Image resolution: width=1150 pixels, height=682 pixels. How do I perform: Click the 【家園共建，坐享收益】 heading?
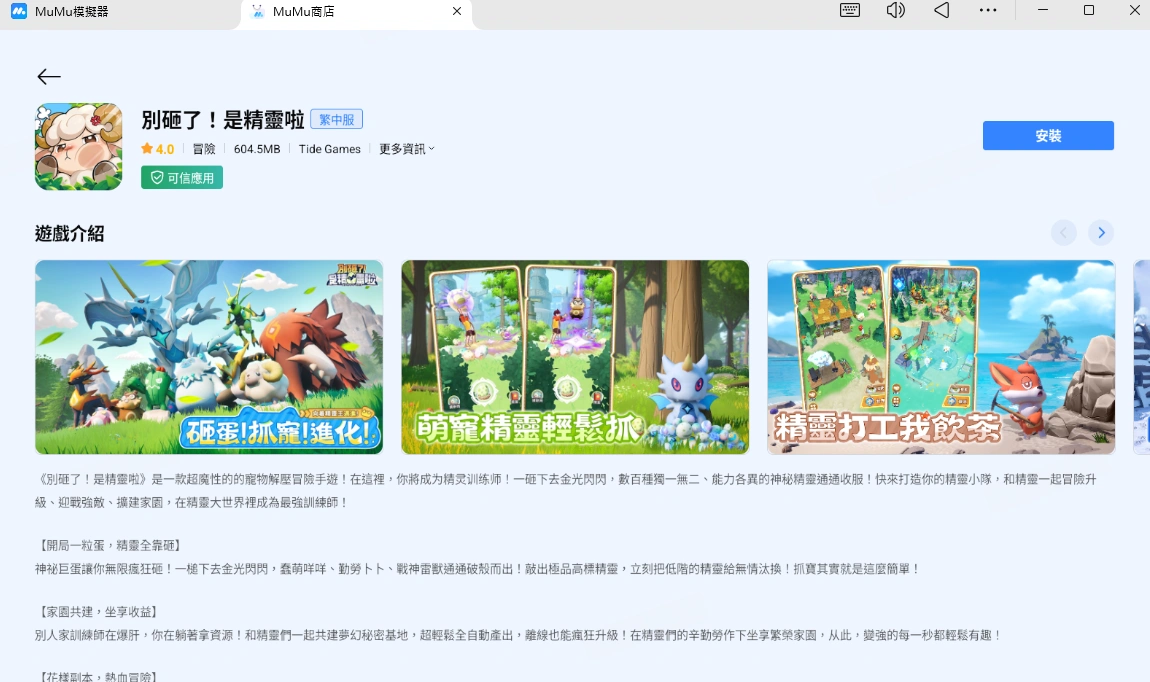pyautogui.click(x=98, y=612)
